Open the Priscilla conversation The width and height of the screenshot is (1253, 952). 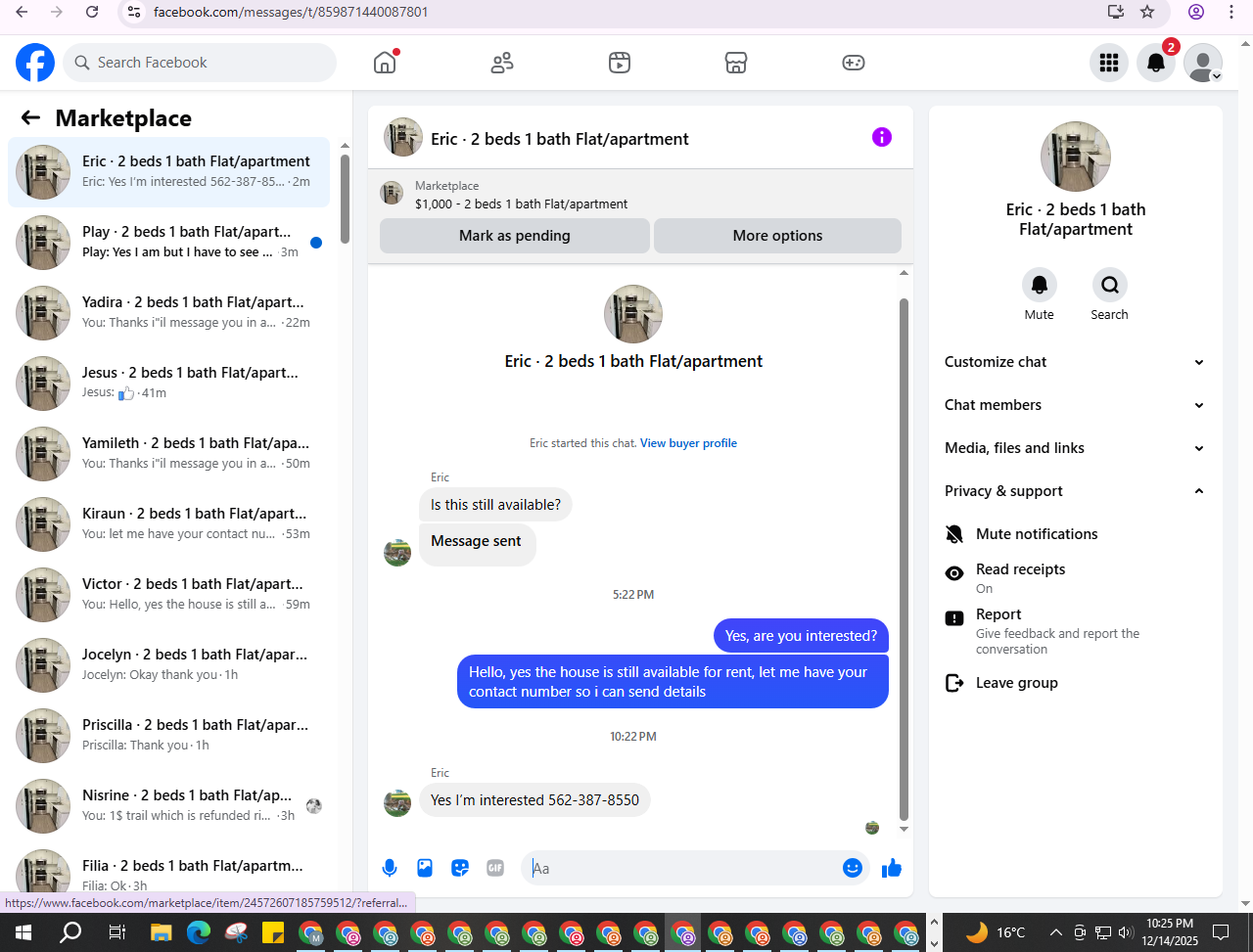tap(169, 736)
